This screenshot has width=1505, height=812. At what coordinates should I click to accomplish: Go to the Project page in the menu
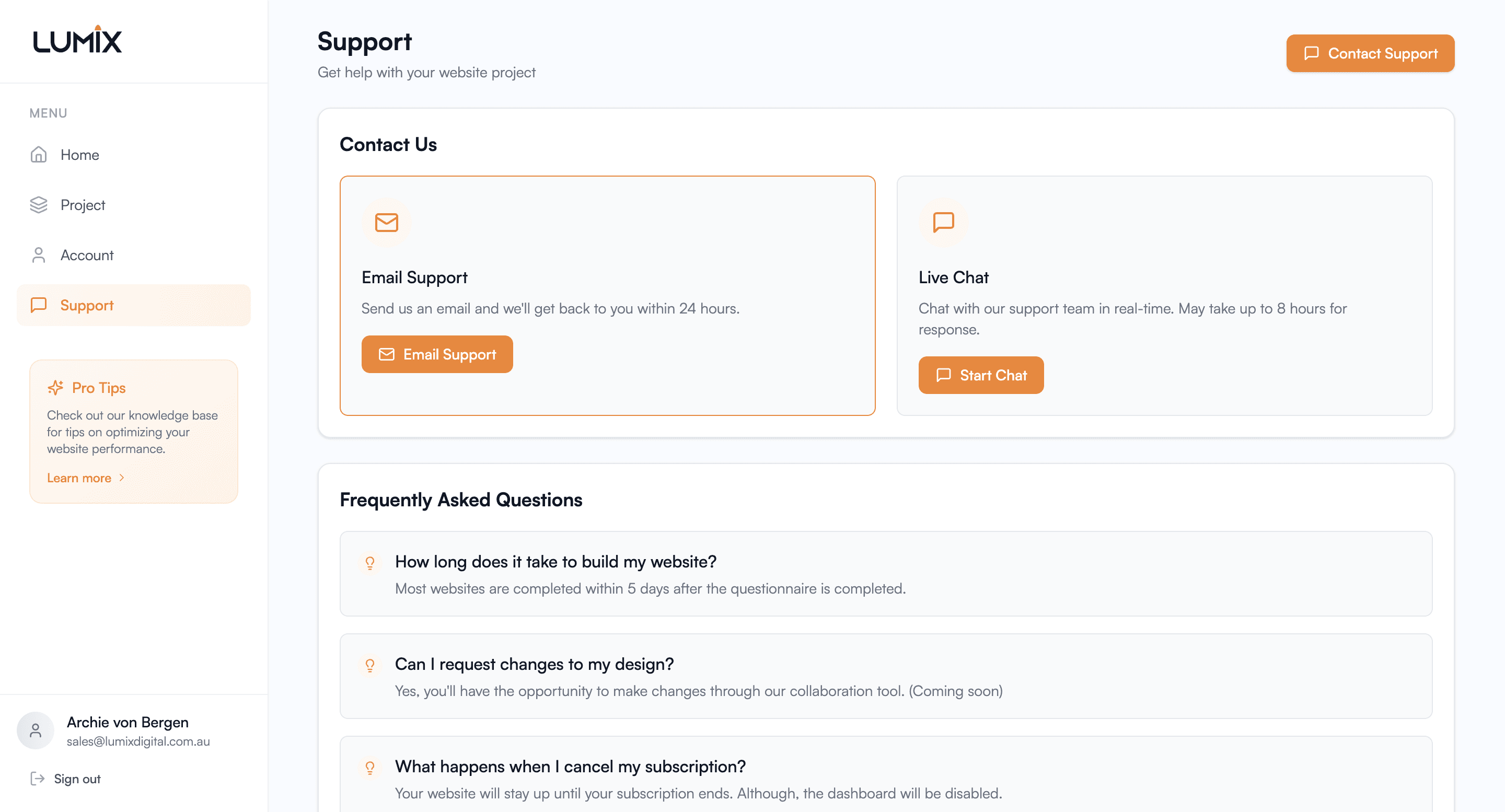pyautogui.click(x=134, y=205)
